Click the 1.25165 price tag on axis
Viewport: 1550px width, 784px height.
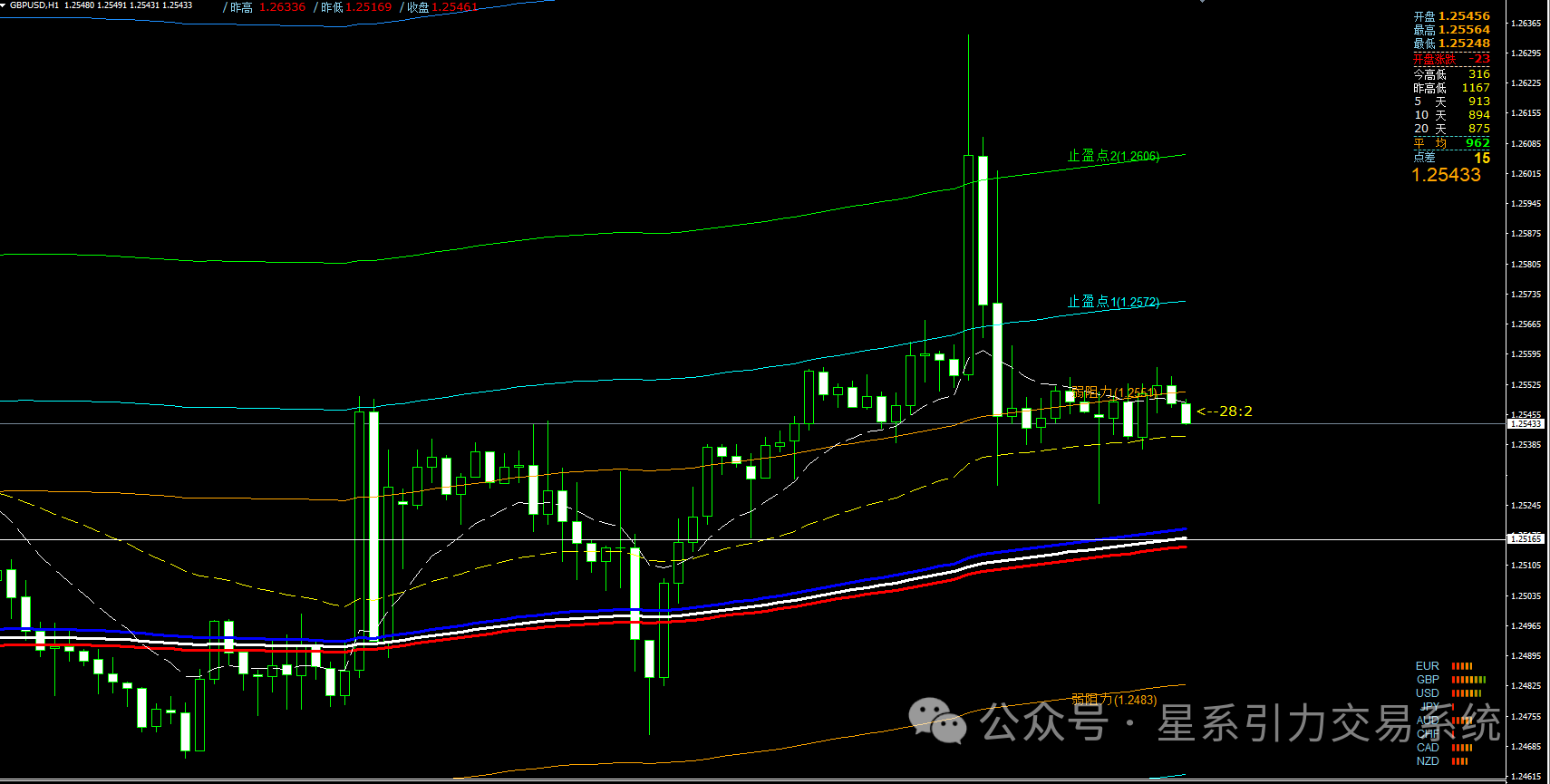point(1526,539)
